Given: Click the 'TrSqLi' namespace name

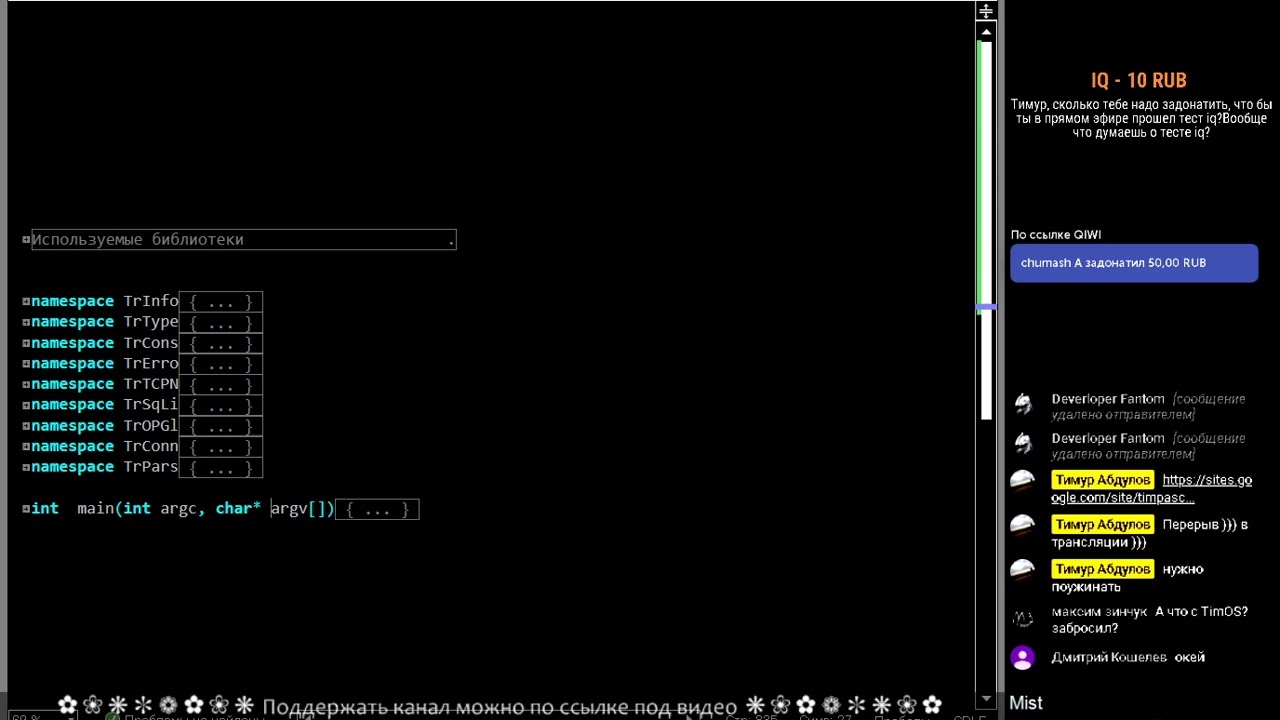Looking at the screenshot, I should (x=151, y=405).
